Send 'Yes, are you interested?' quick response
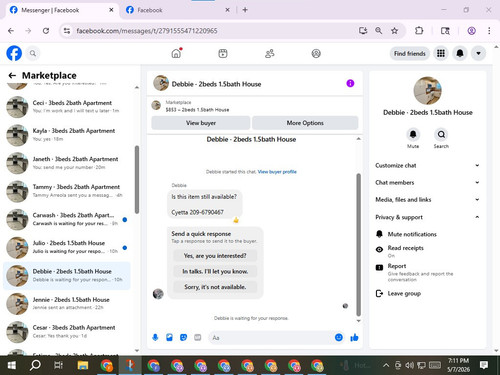500x375 pixels. pyautogui.click(x=215, y=256)
